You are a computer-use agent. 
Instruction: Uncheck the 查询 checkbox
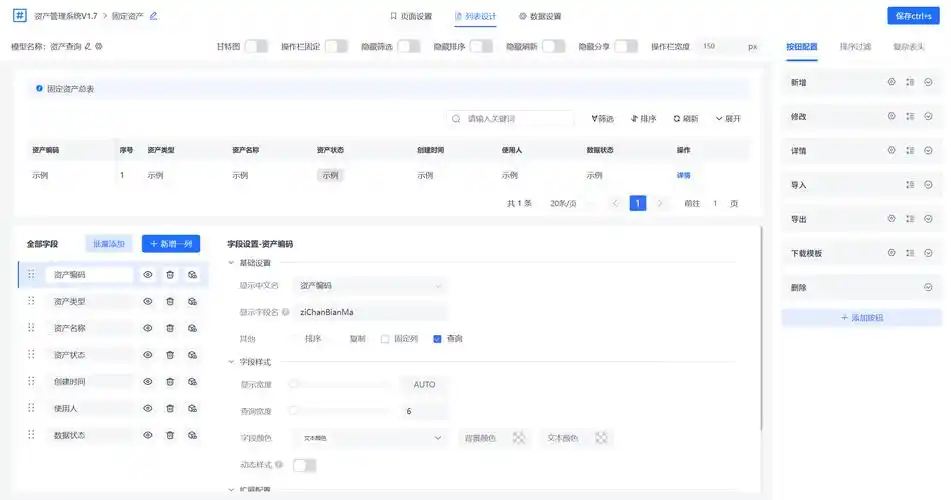click(x=437, y=339)
